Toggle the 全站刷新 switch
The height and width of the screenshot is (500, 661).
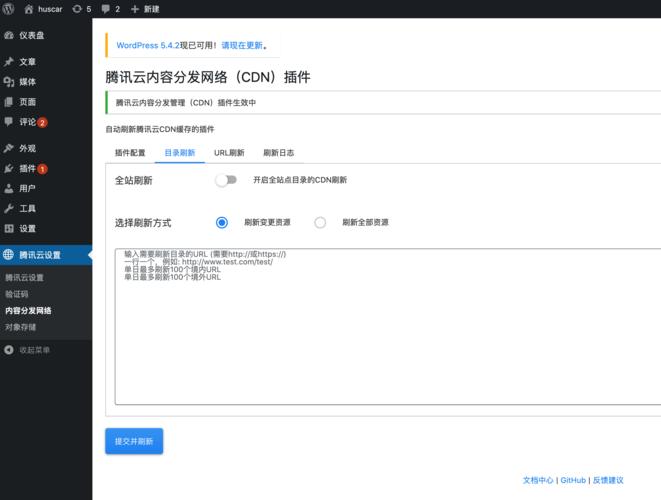tap(226, 180)
